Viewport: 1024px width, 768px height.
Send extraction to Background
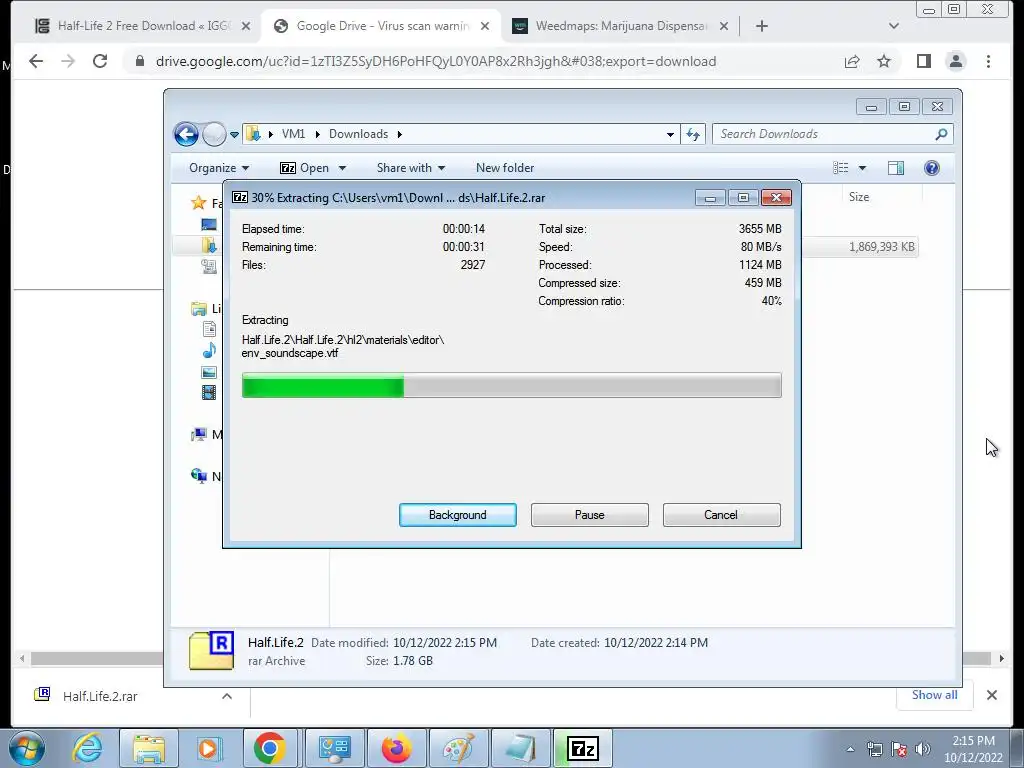pyautogui.click(x=457, y=515)
